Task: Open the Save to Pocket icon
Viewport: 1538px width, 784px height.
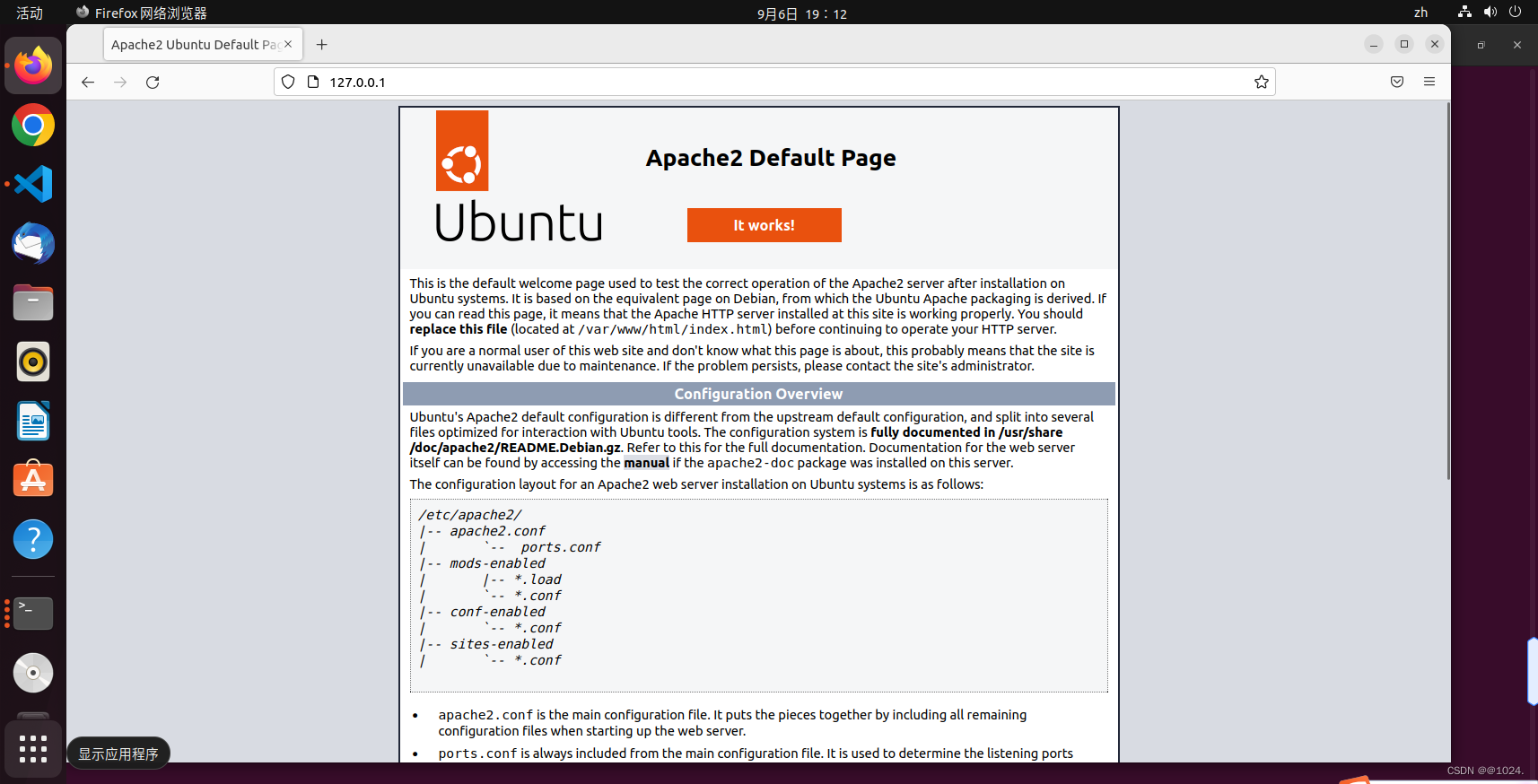Action: pyautogui.click(x=1397, y=82)
